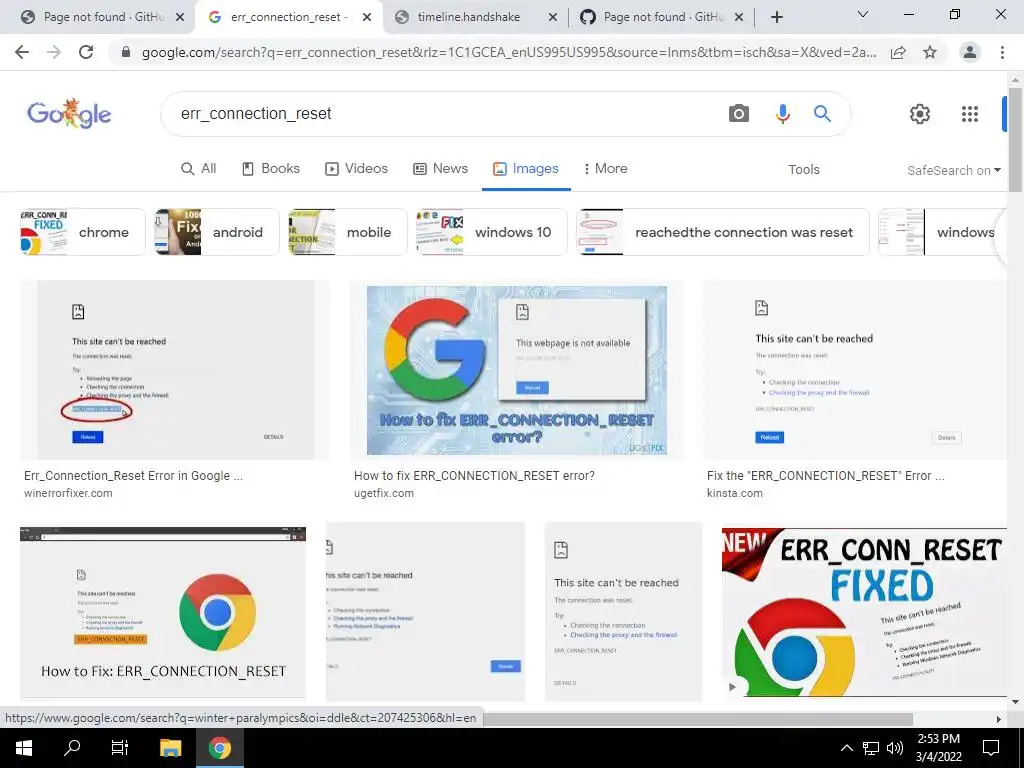Open the ERR_CONN_RESET FIXED video thumbnail
The height and width of the screenshot is (768, 1024).
point(864,612)
